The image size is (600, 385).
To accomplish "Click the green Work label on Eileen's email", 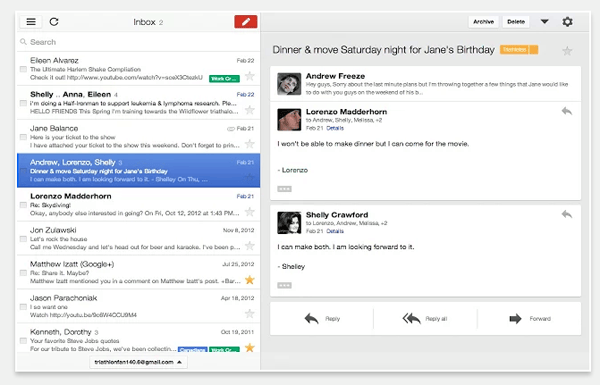I will (224, 78).
